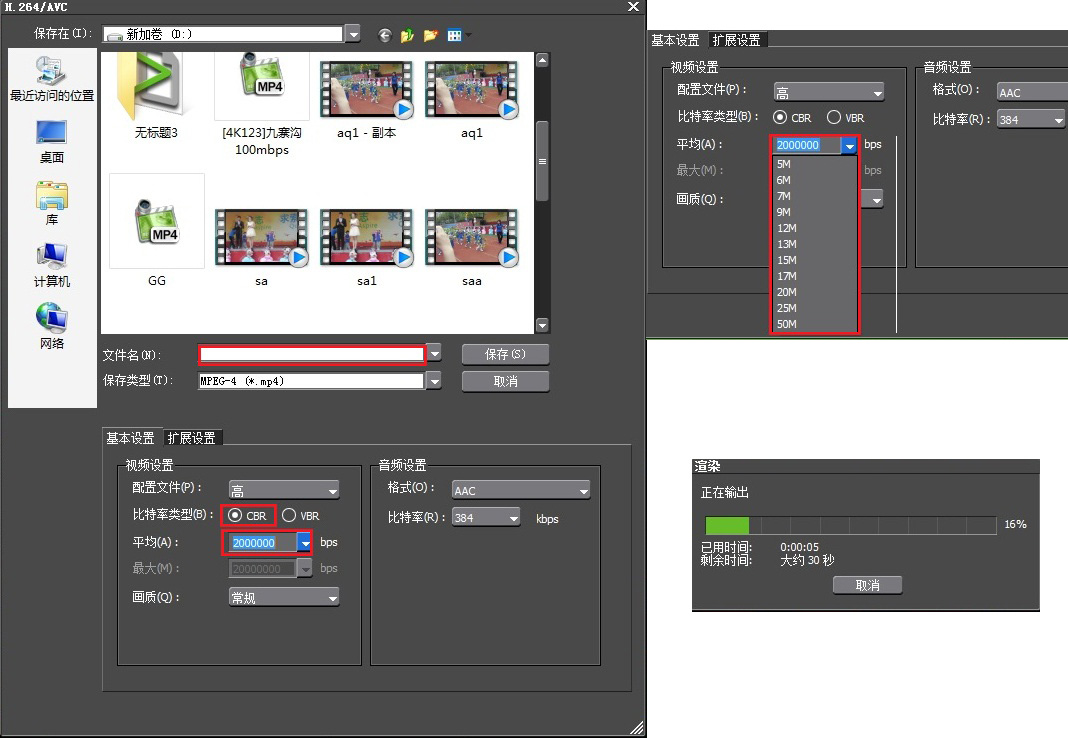This screenshot has width=1068, height=738.
Task: Select the GG MP4 file
Action: [157, 231]
